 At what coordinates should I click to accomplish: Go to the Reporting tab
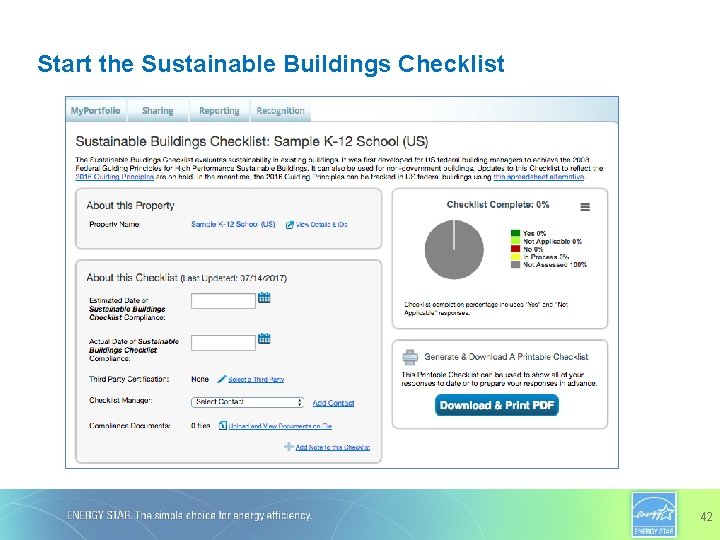pos(219,111)
